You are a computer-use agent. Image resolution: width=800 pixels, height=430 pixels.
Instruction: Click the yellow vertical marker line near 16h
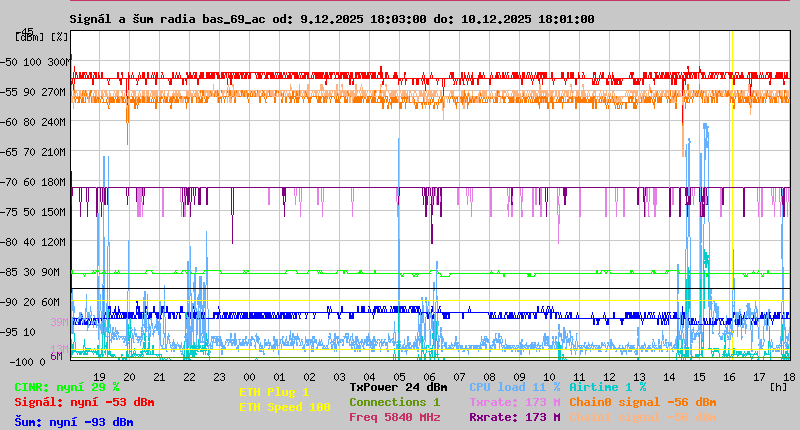(x=732, y=200)
